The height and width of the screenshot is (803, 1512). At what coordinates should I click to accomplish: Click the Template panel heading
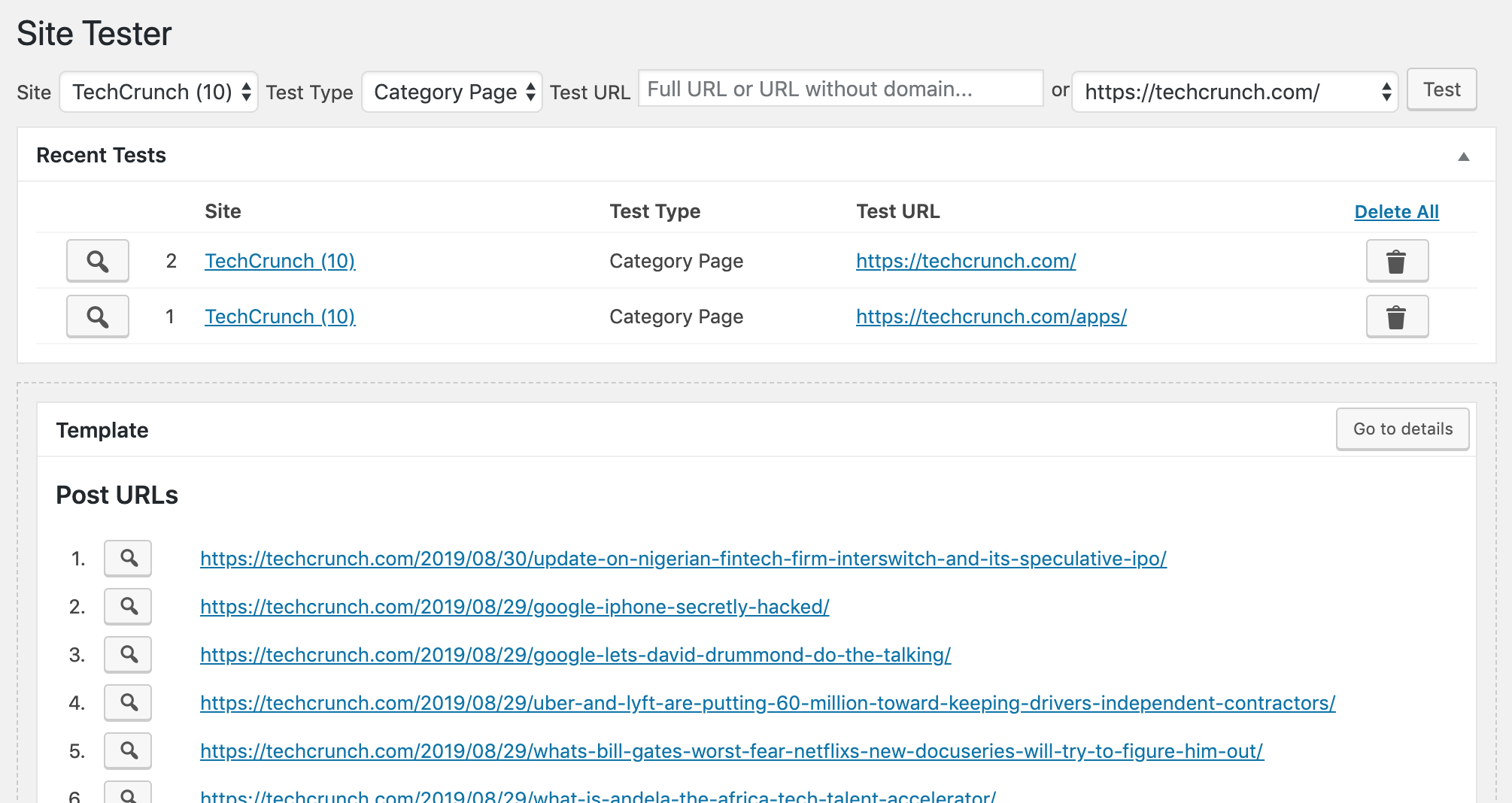(x=102, y=430)
